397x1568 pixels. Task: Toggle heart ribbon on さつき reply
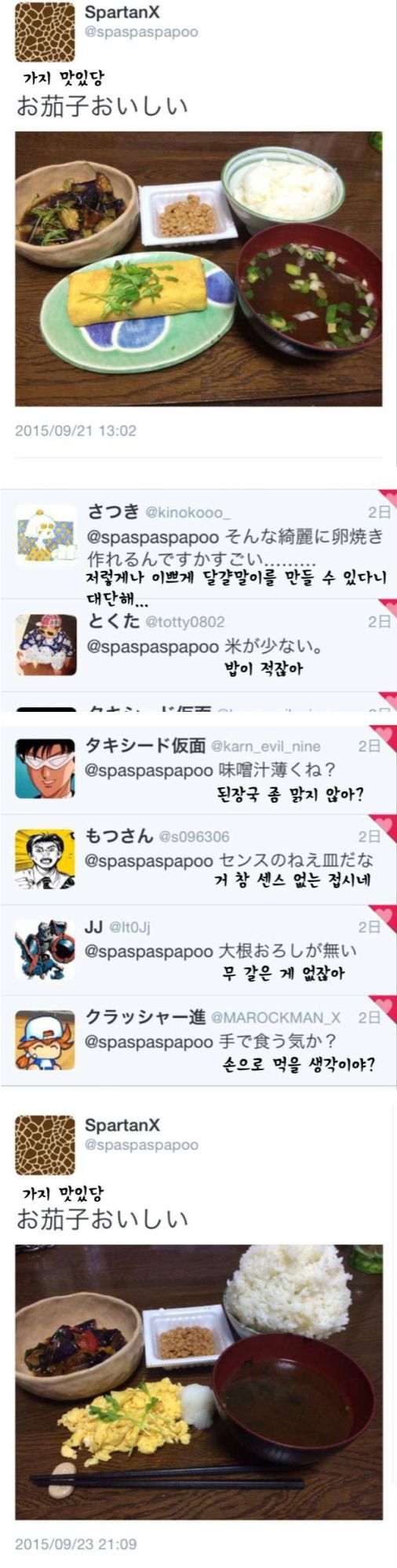[388, 499]
